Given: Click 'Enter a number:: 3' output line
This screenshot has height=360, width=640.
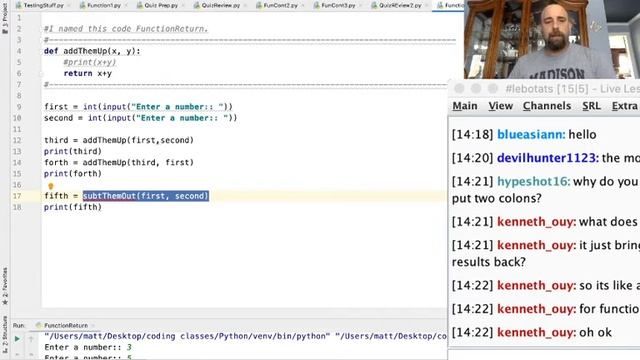Looking at the screenshot, I should (88, 347).
